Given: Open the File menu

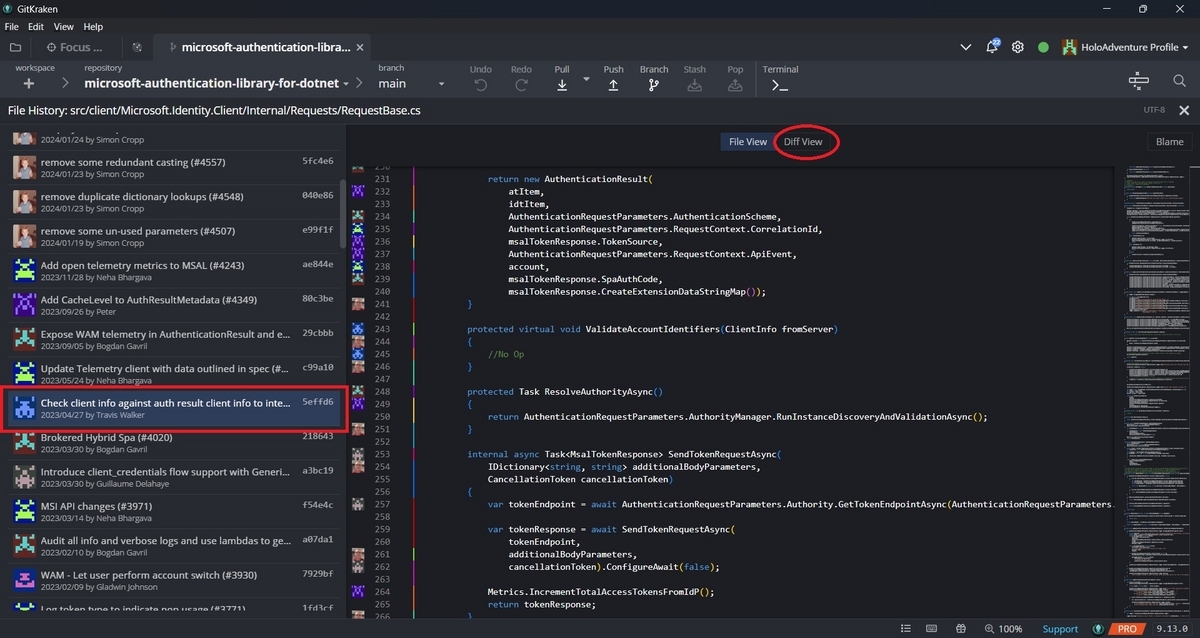Looking at the screenshot, I should coord(12,27).
